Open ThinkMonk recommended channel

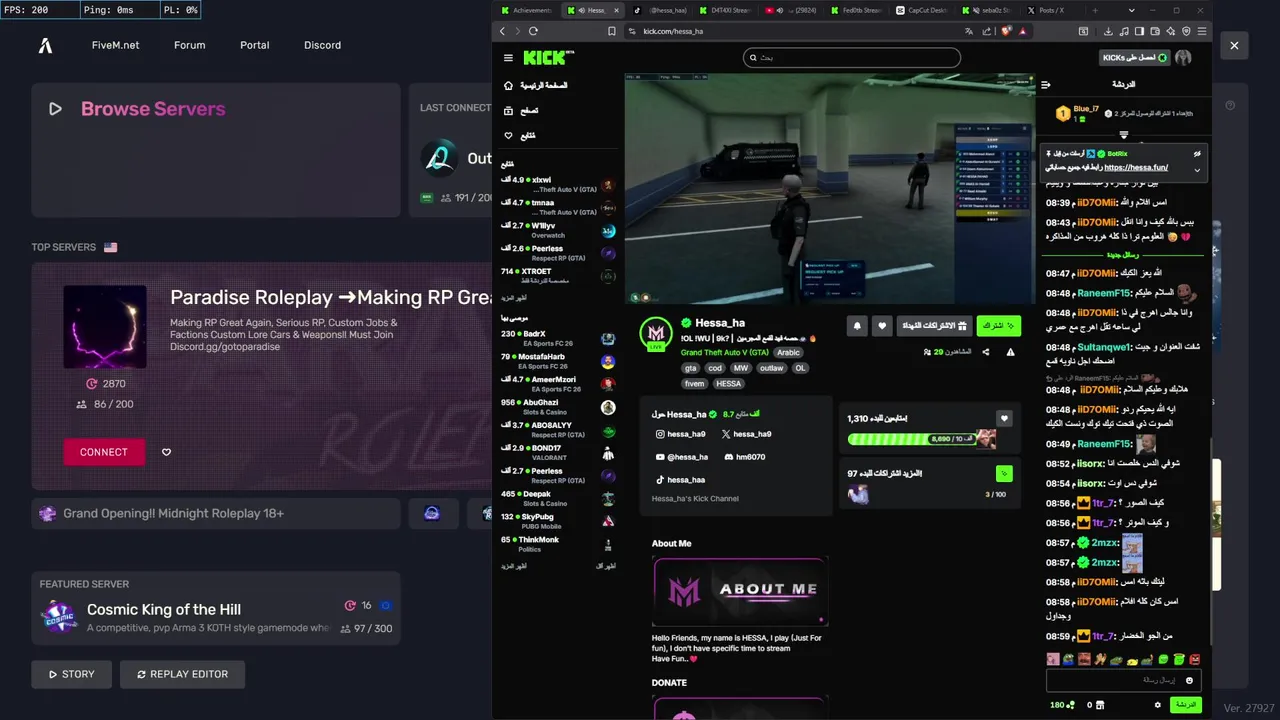[x=558, y=544]
